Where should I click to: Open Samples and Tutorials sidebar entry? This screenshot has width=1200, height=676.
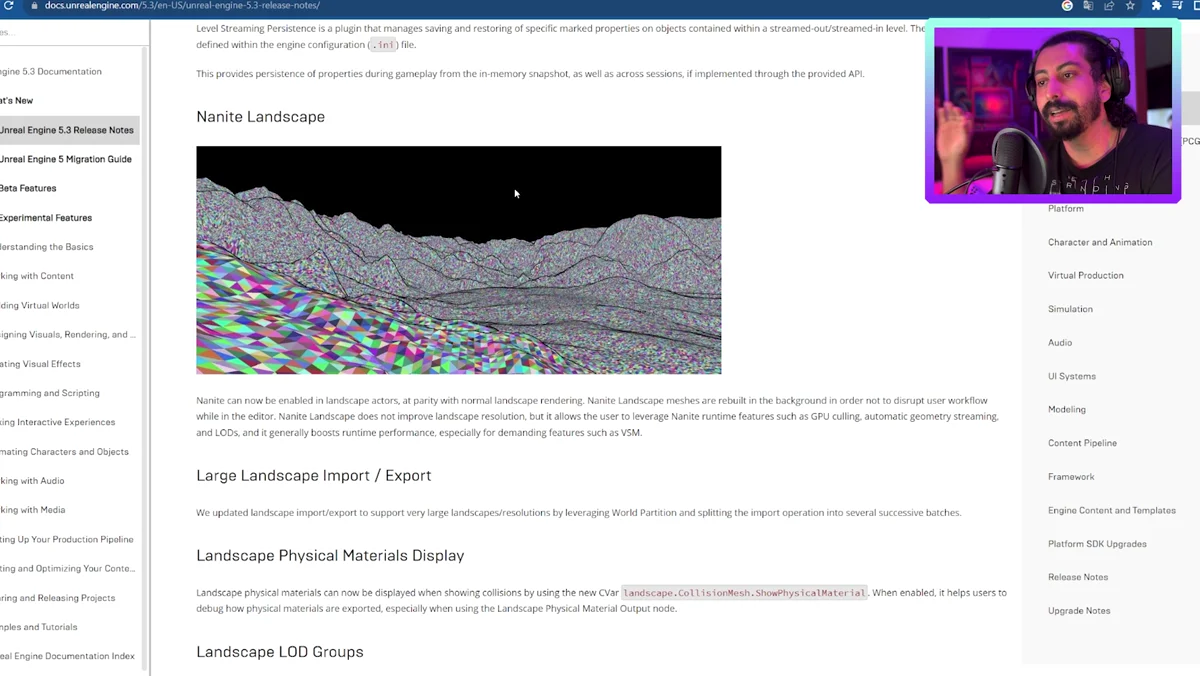[39, 627]
